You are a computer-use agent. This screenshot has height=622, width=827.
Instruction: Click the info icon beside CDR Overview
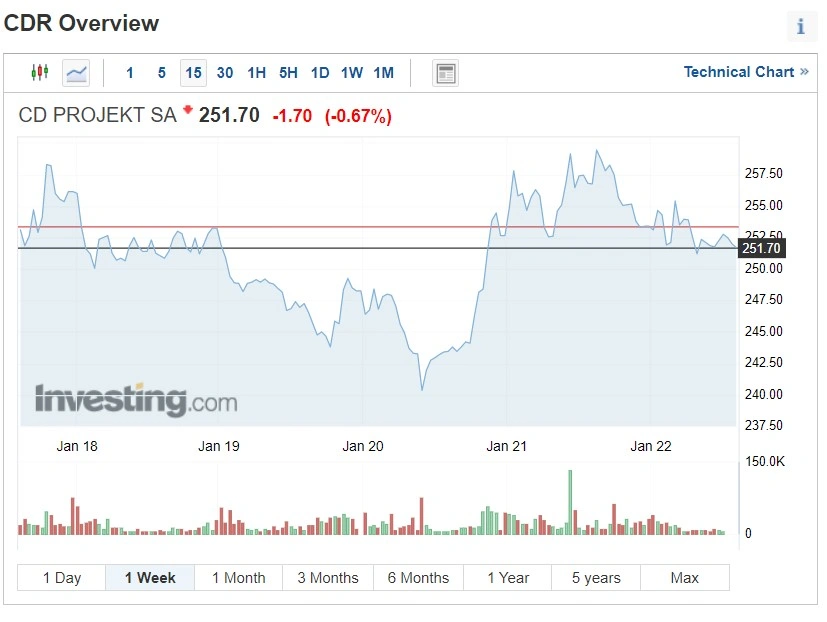801,26
